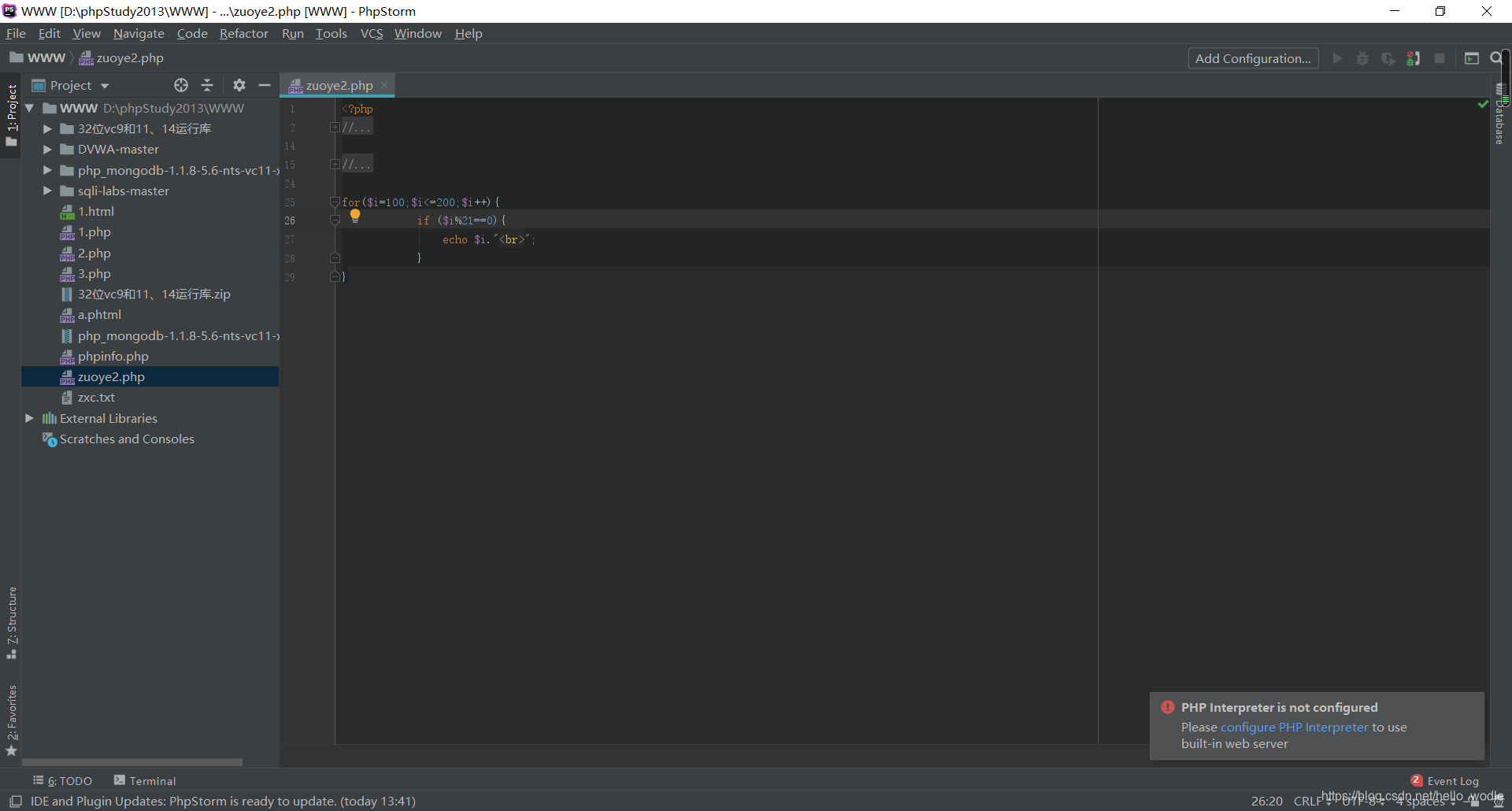Image resolution: width=1512 pixels, height=811 pixels.
Task: Click the green inspection checkmark icon
Action: click(x=1483, y=104)
